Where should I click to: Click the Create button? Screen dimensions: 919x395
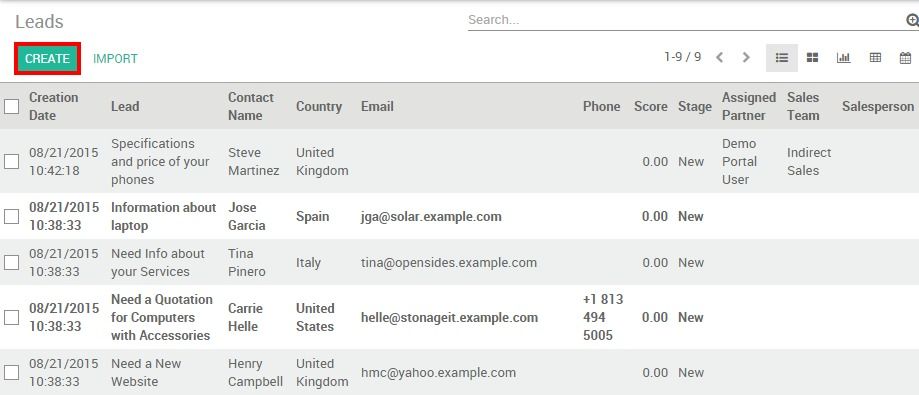(x=47, y=59)
